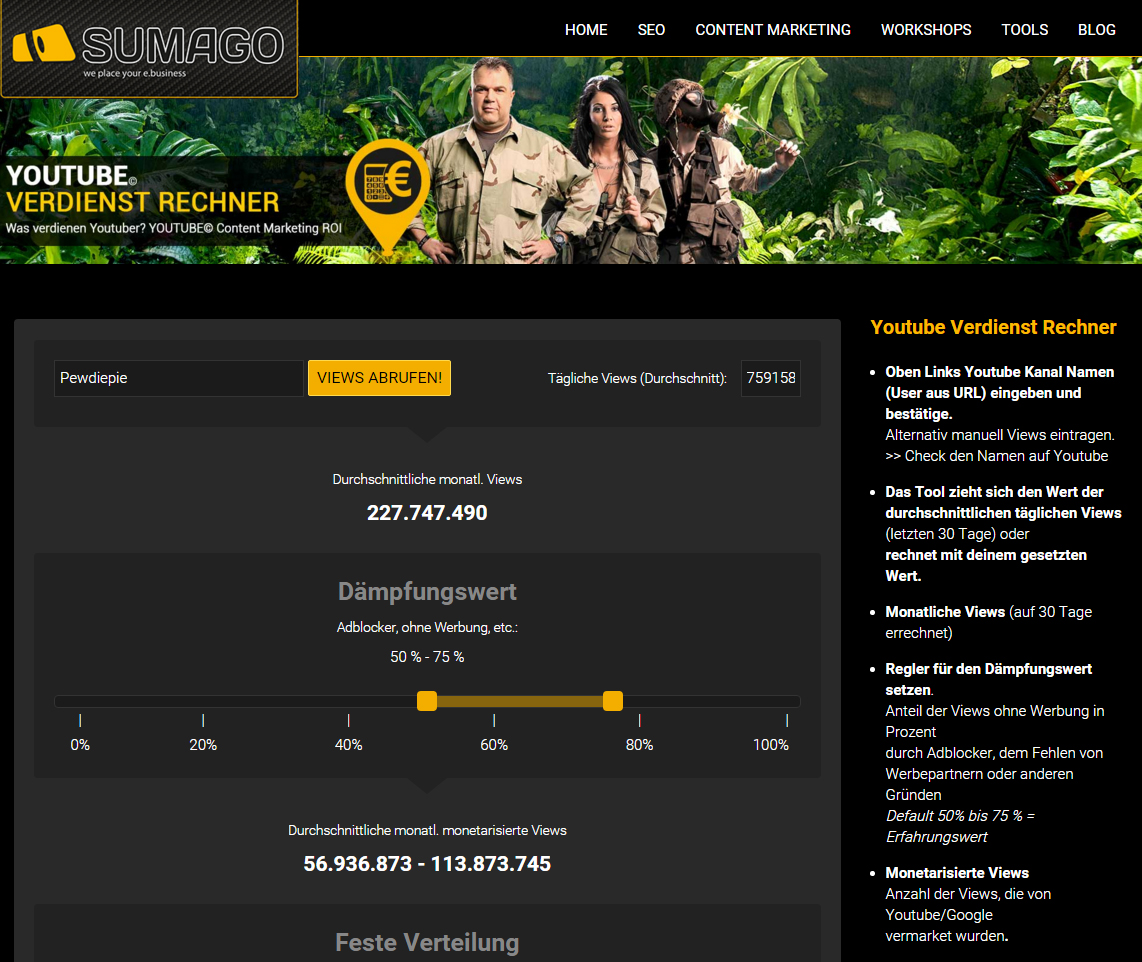This screenshot has height=962, width=1142.
Task: Click the Youtube Verdienst Rechner banner title
Action: click(x=143, y=189)
